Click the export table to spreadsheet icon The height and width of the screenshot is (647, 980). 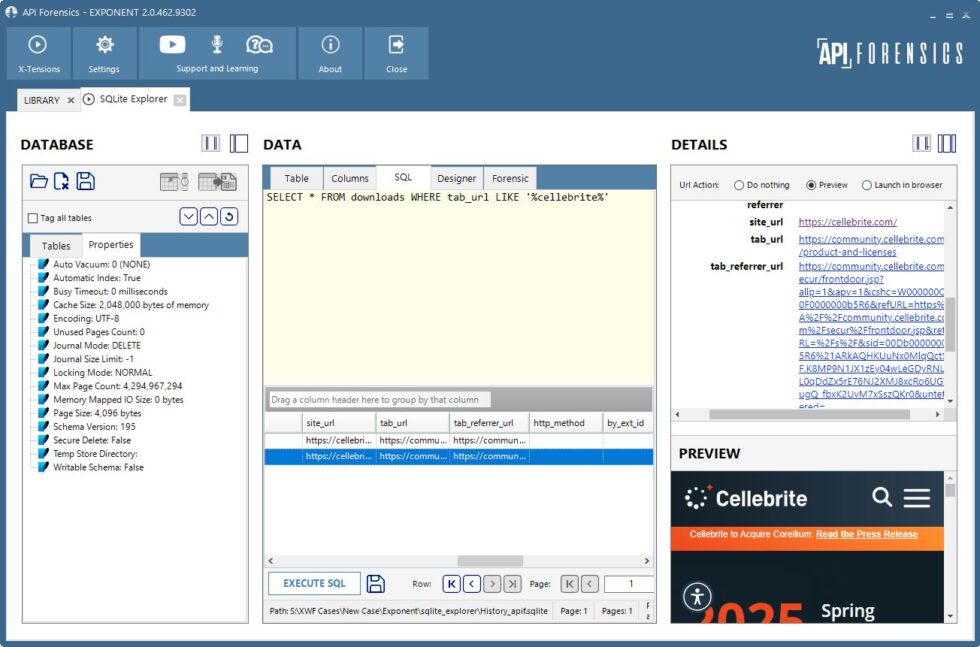[x=218, y=182]
